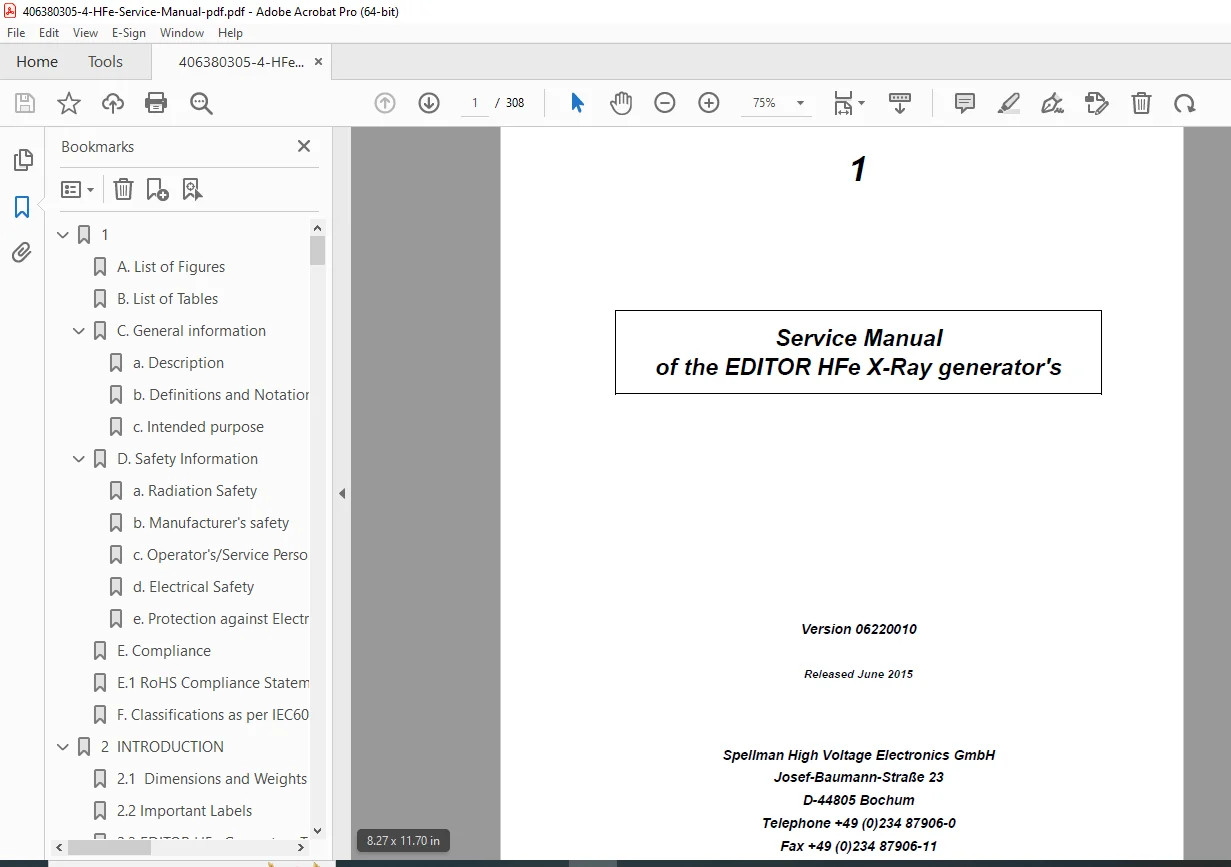Go to B. List of Tables bookmark

click(167, 299)
